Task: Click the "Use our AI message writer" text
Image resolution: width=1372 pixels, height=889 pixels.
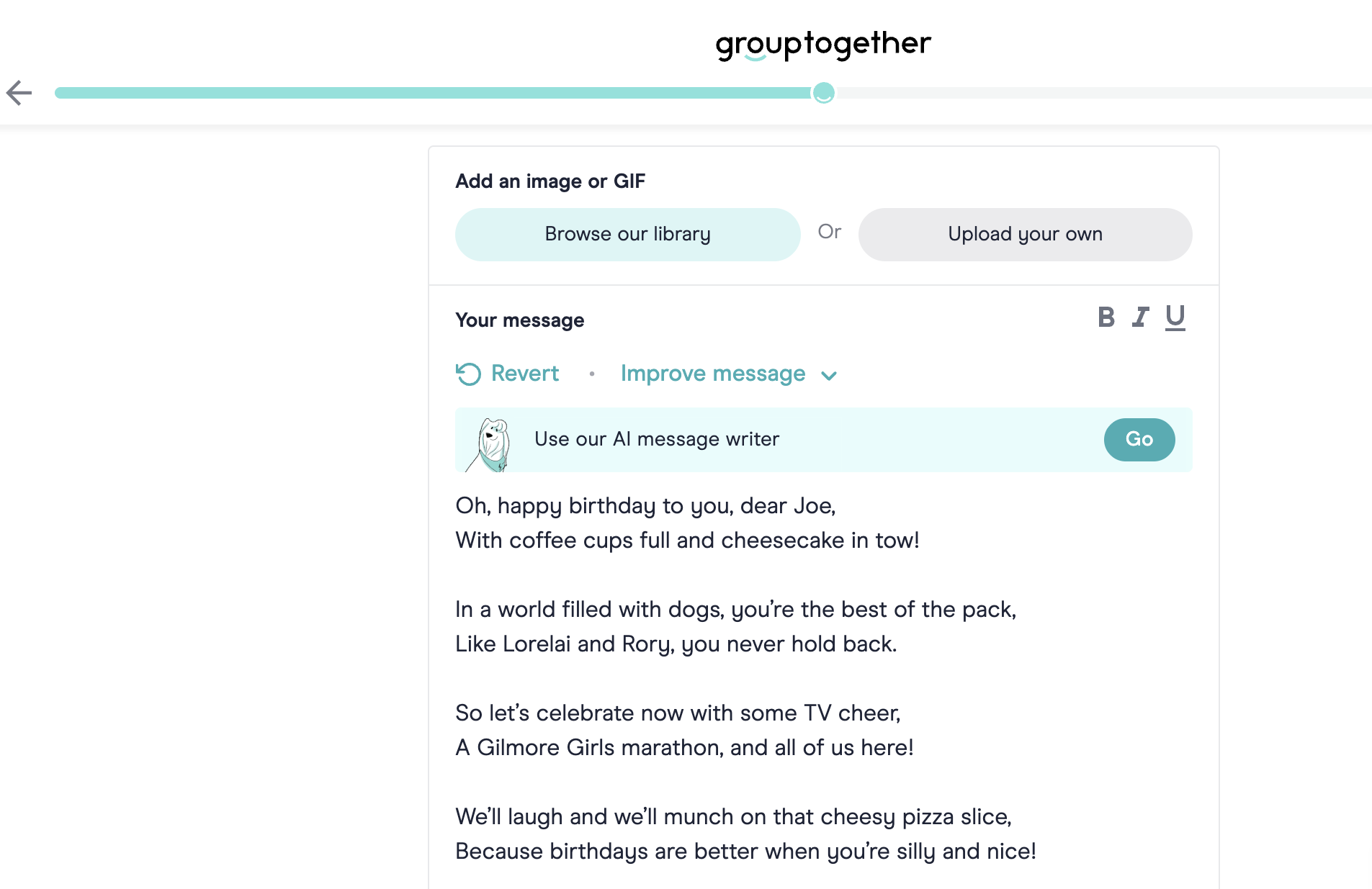Action: 657,439
